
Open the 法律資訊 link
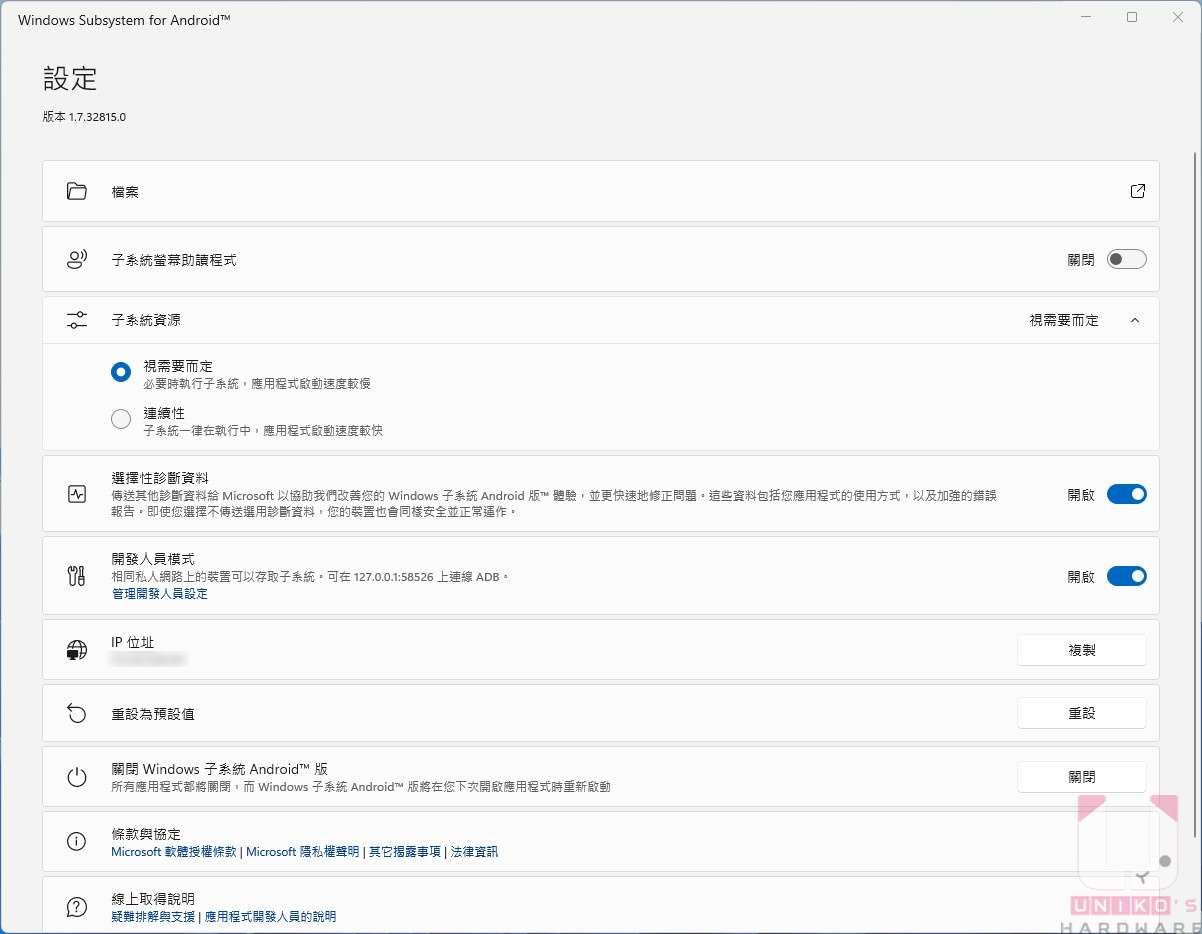coord(474,852)
